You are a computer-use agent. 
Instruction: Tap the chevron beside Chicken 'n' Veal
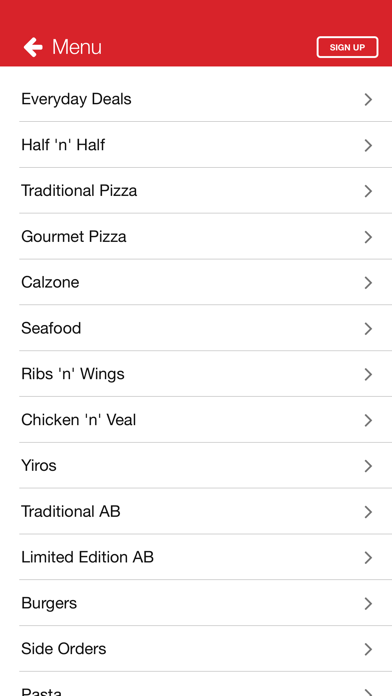(368, 420)
